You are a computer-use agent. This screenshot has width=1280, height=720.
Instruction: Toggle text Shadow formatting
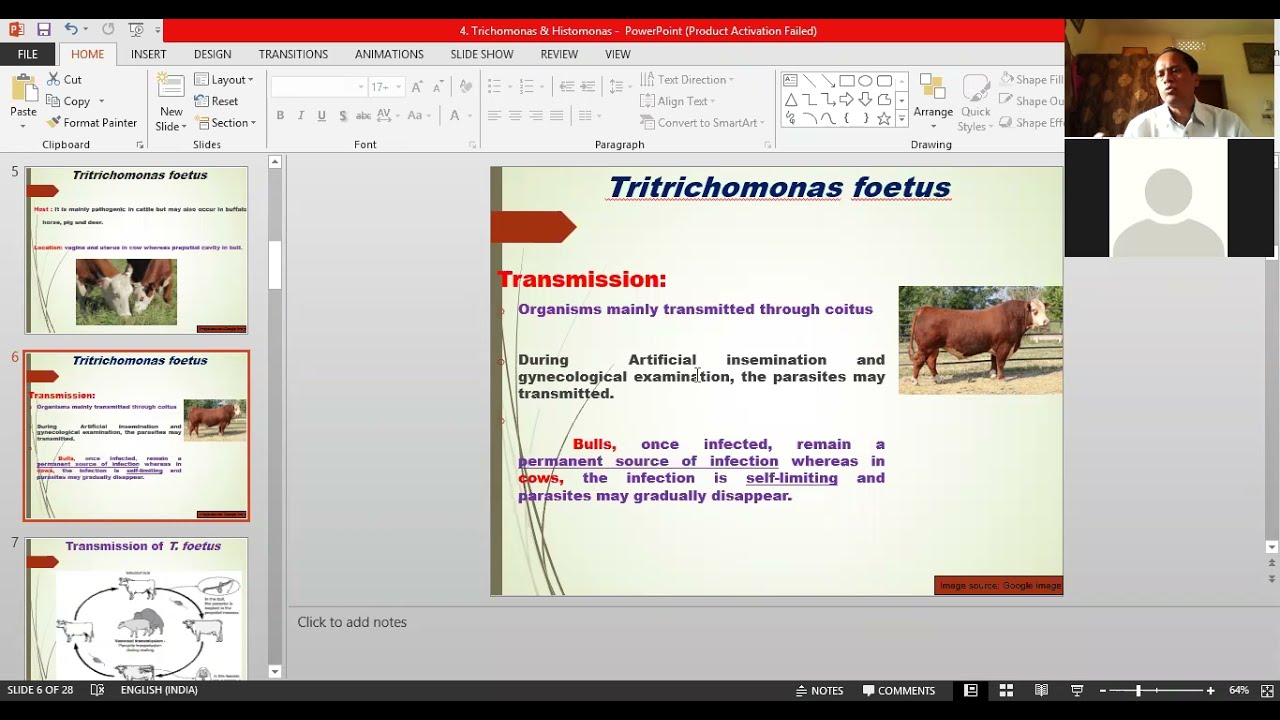click(x=343, y=116)
